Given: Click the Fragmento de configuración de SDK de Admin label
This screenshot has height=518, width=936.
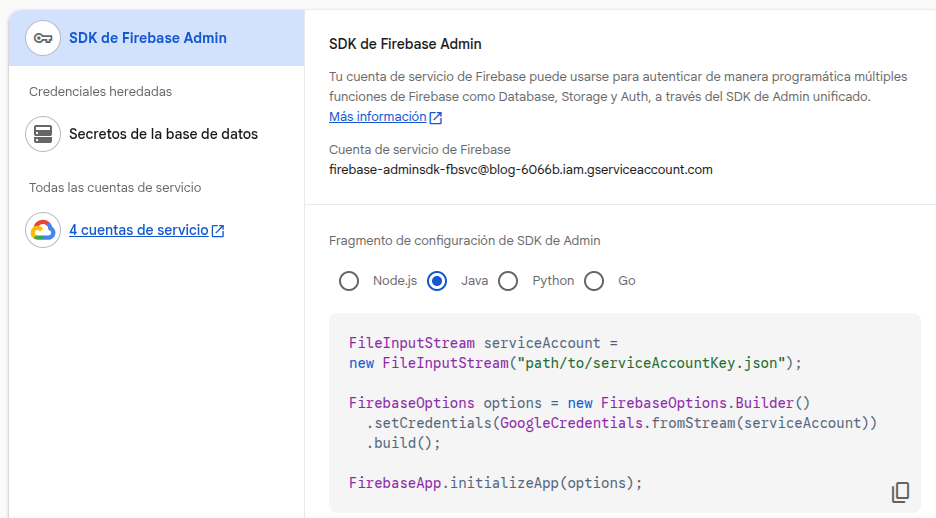Looking at the screenshot, I should (x=464, y=240).
